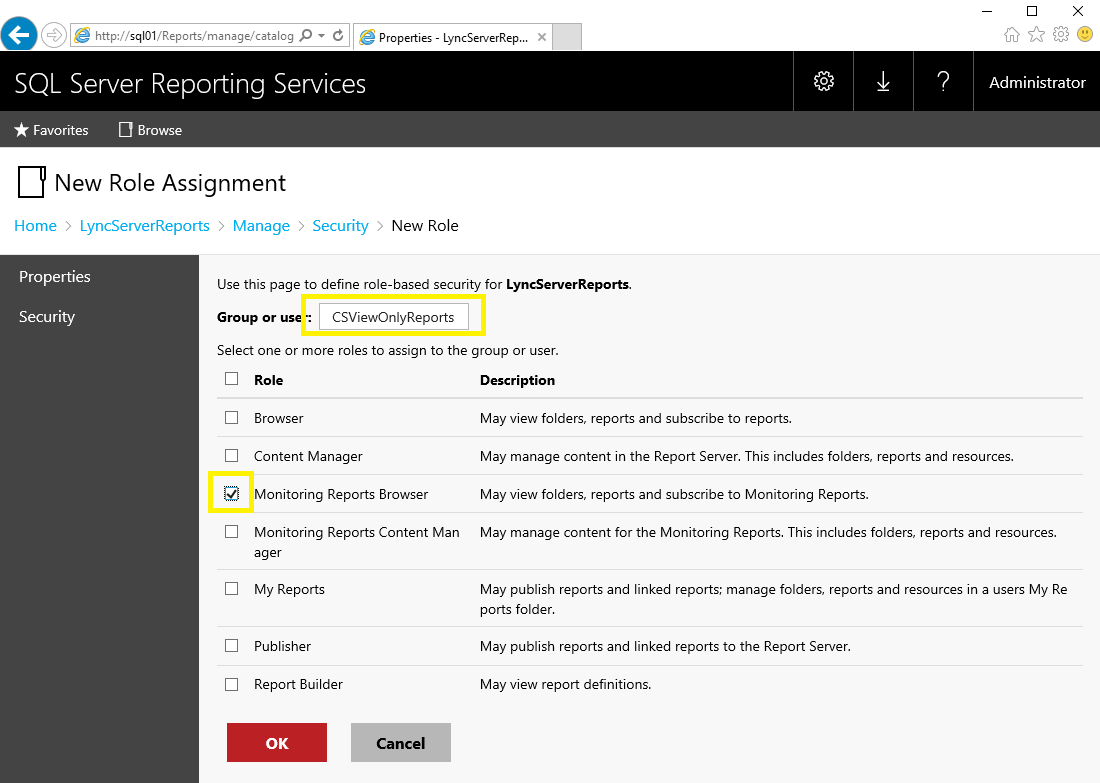This screenshot has height=783, width=1100.
Task: Click the browser Back arrow button
Action: 19,34
